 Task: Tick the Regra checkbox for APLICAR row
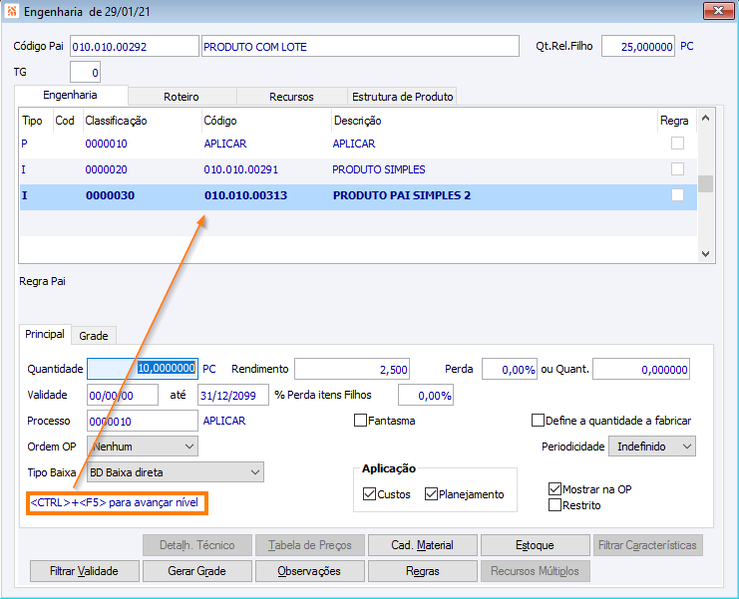point(677,143)
